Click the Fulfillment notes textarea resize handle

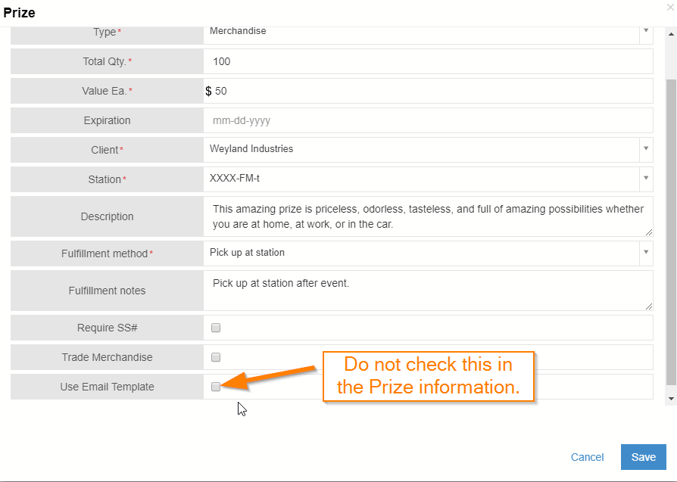[649, 306]
